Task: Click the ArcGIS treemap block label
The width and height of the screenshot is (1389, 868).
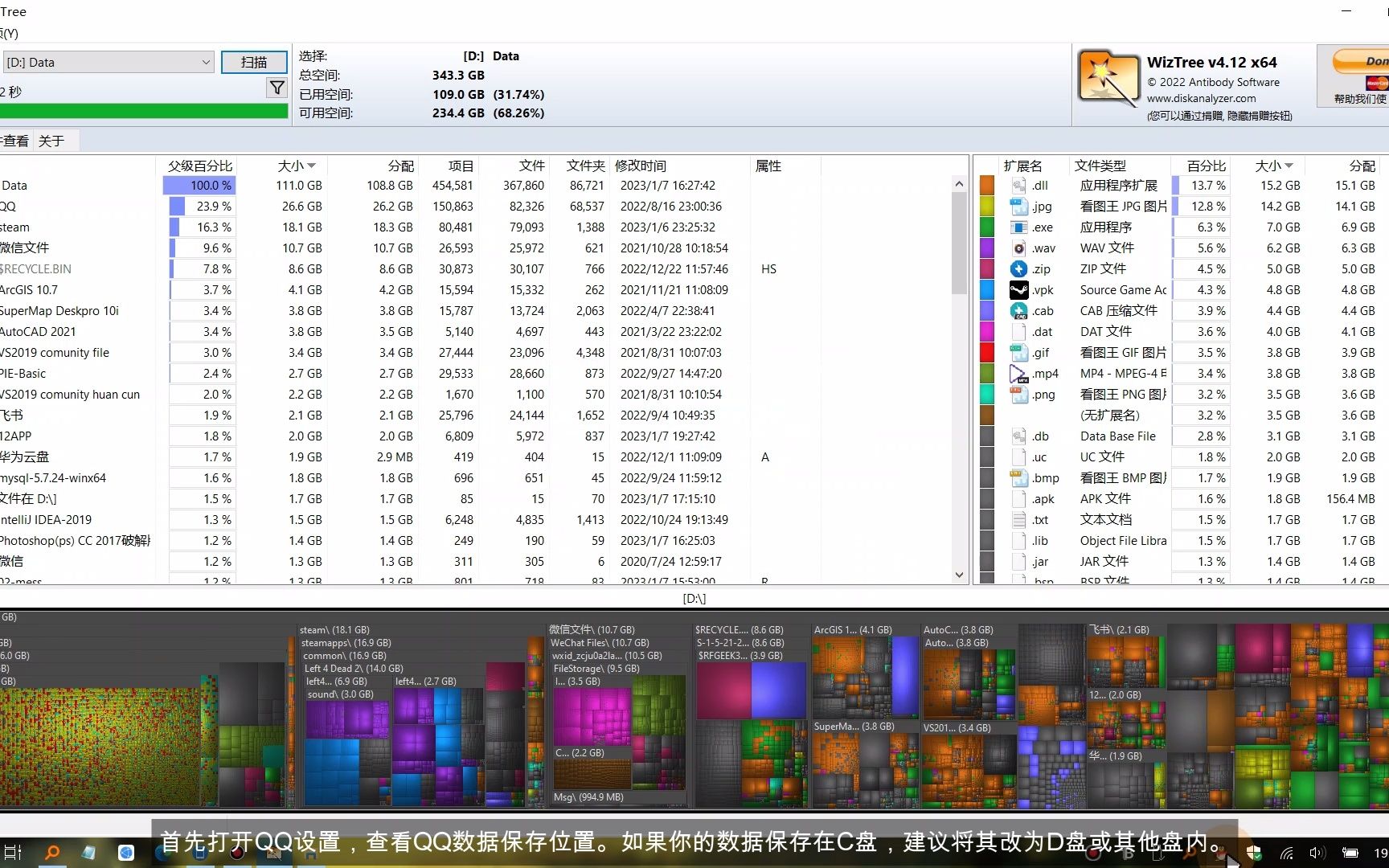Action: pyautogui.click(x=853, y=630)
